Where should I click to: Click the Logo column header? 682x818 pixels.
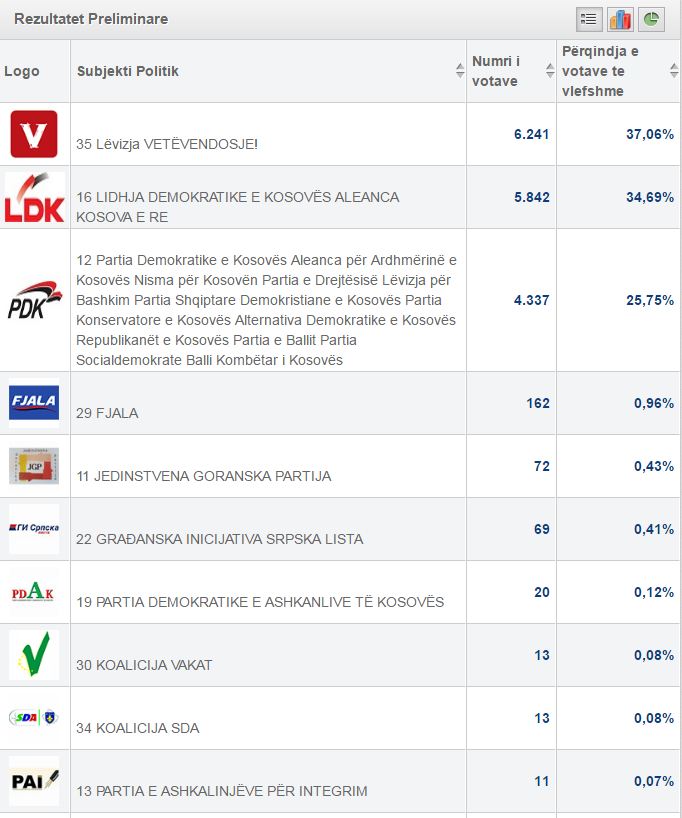point(22,71)
